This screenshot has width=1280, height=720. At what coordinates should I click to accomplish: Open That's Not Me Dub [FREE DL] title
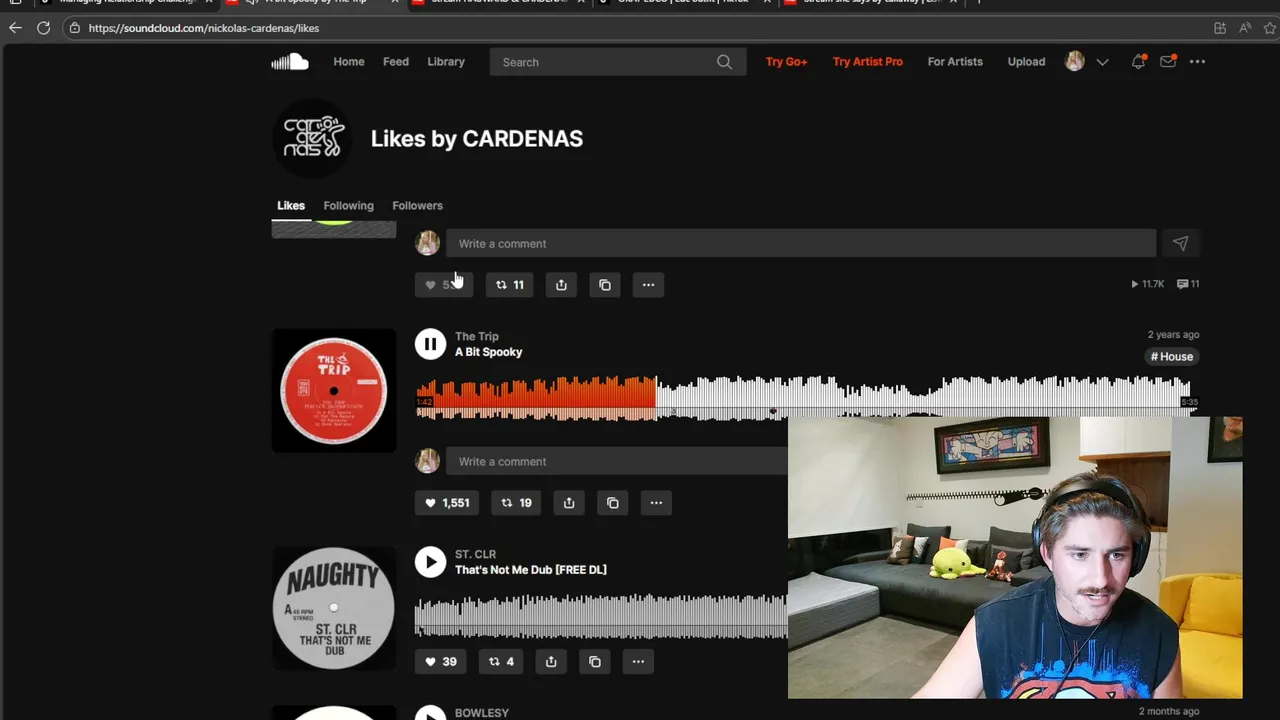530,570
